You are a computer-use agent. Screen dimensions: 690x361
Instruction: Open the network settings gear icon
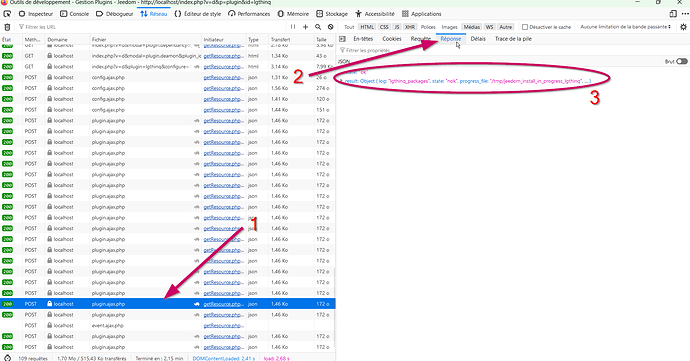tap(683, 27)
